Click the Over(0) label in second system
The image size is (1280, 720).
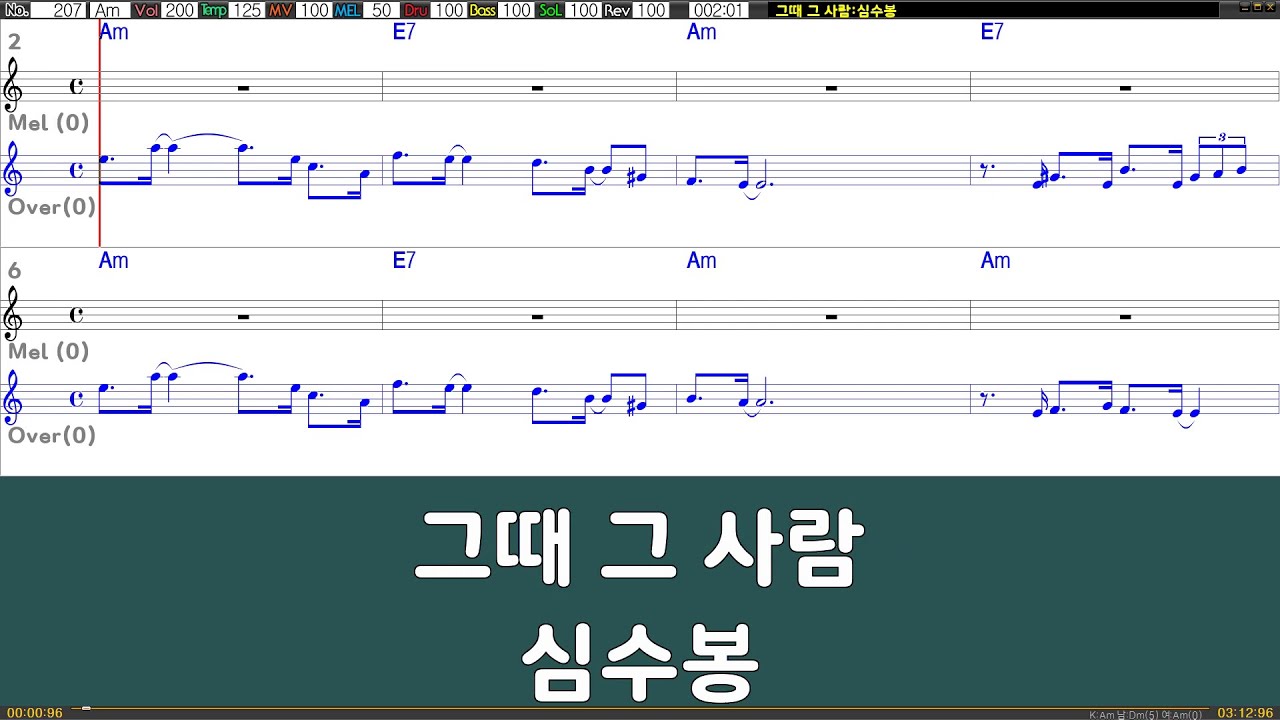[52, 435]
